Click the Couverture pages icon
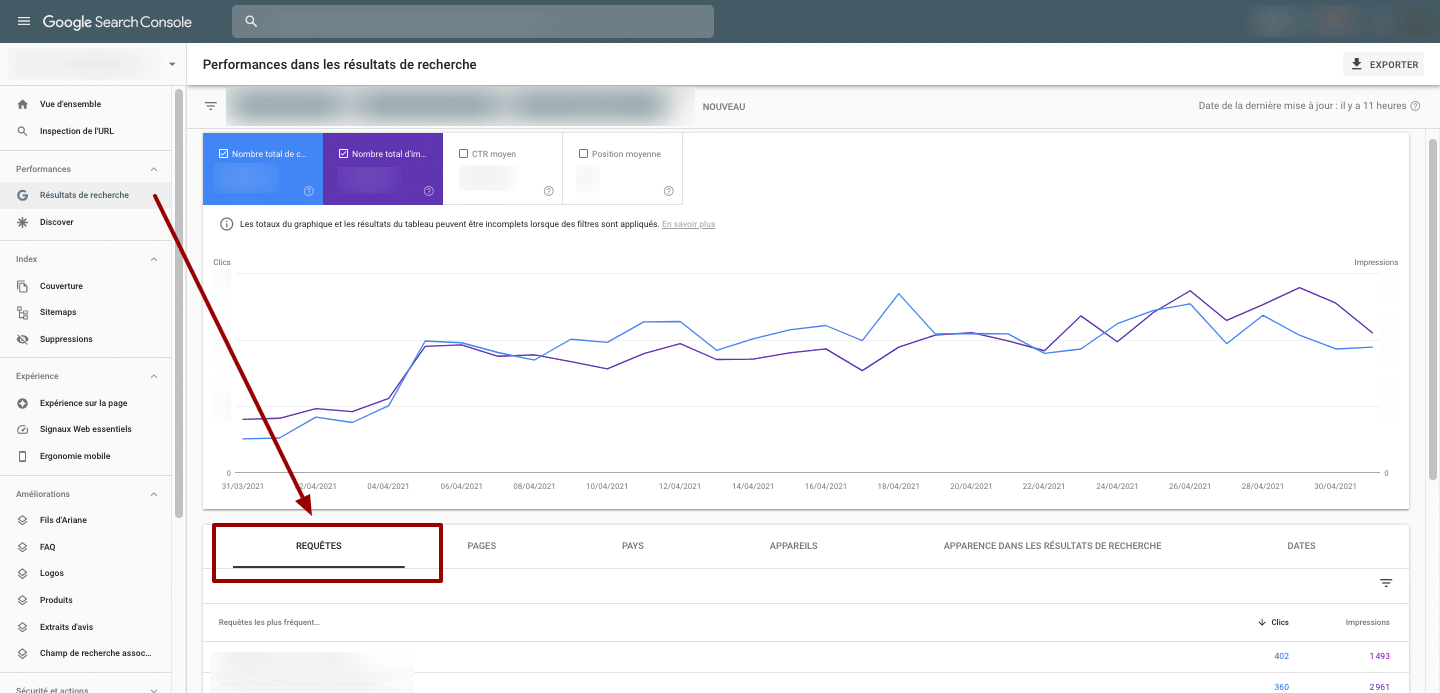The width and height of the screenshot is (1440, 693). 22,286
